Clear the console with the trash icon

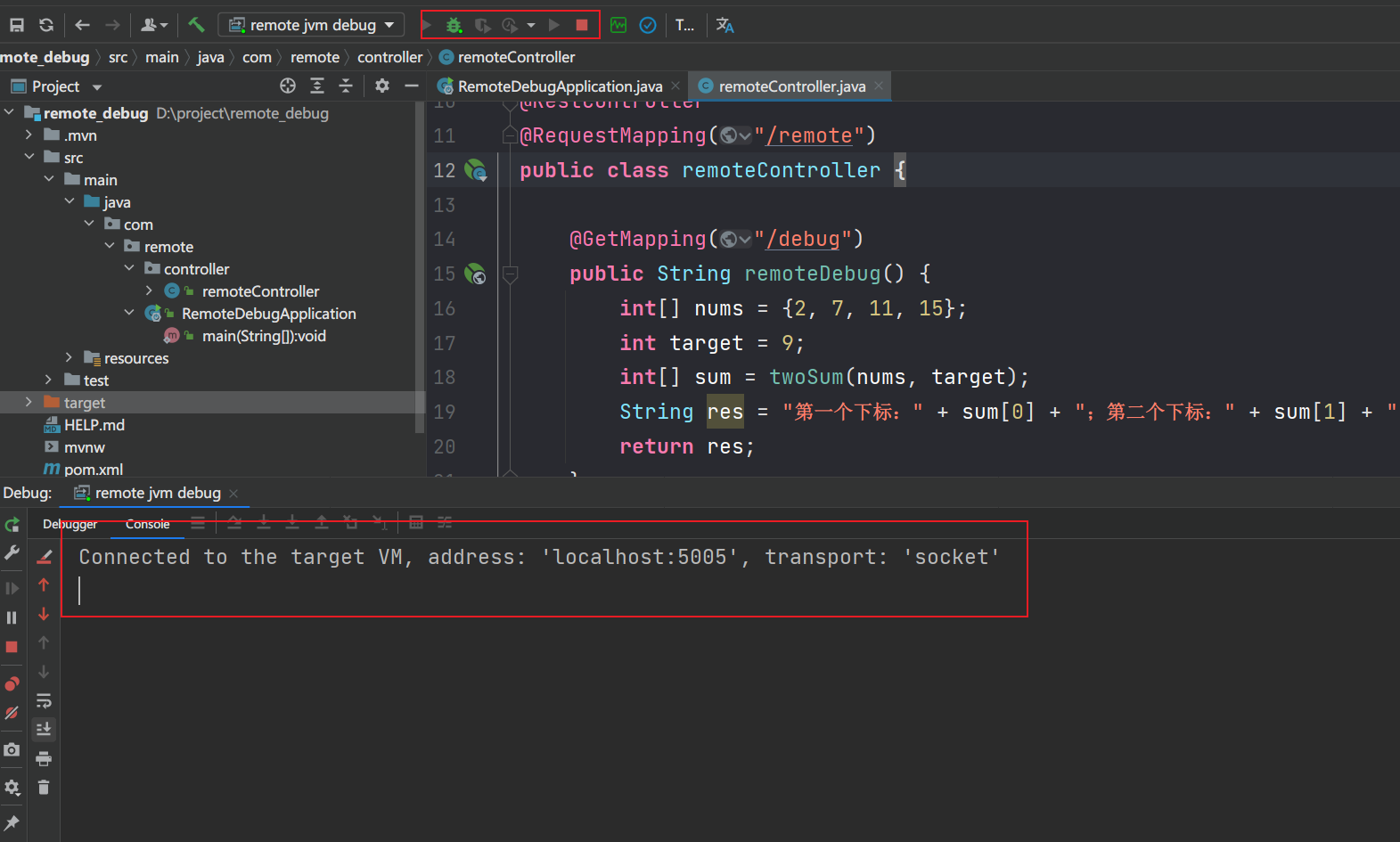click(44, 788)
